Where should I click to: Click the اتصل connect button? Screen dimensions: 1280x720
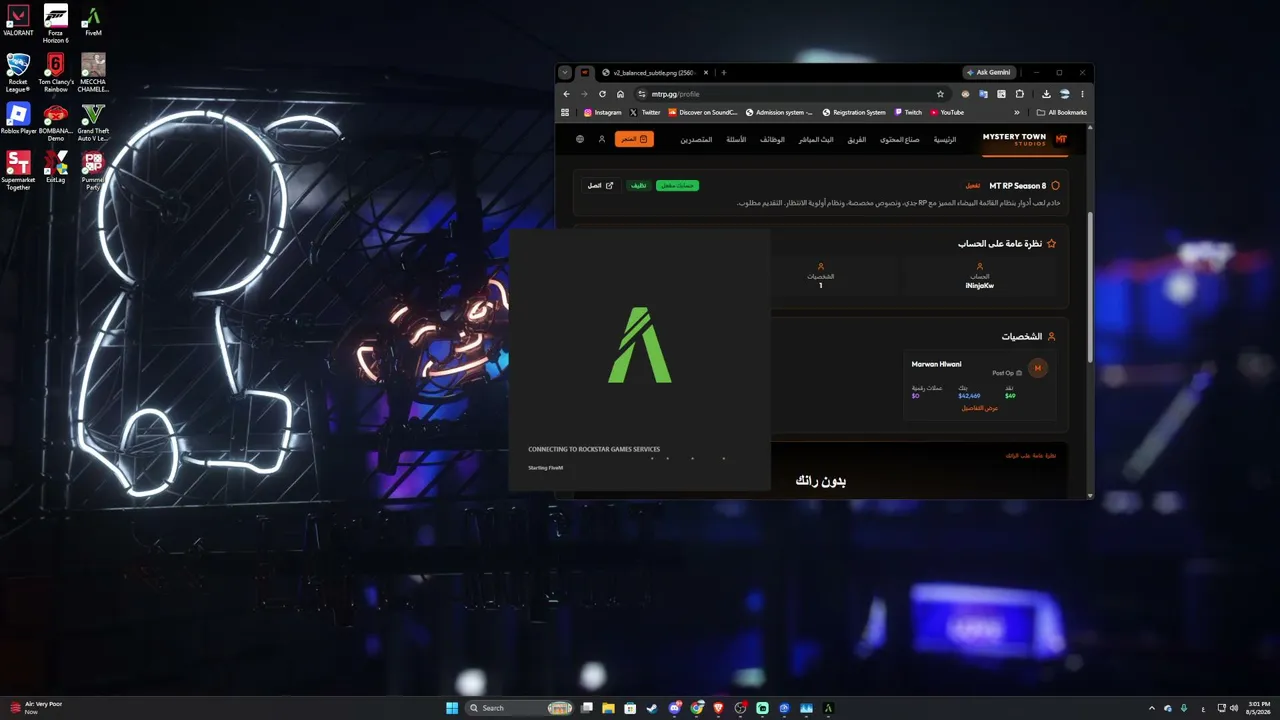600,185
